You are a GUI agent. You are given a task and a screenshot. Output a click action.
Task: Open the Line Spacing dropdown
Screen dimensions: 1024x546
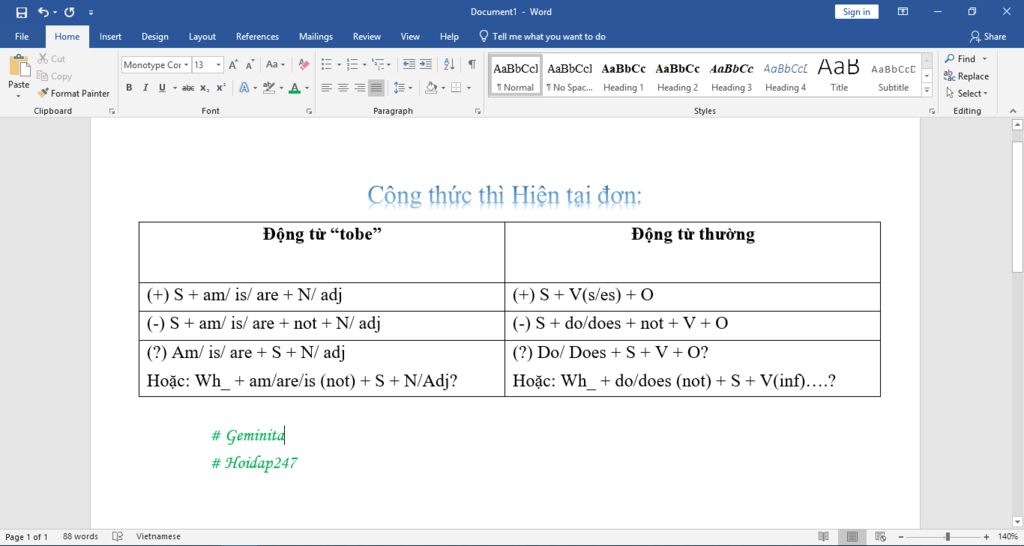click(403, 88)
